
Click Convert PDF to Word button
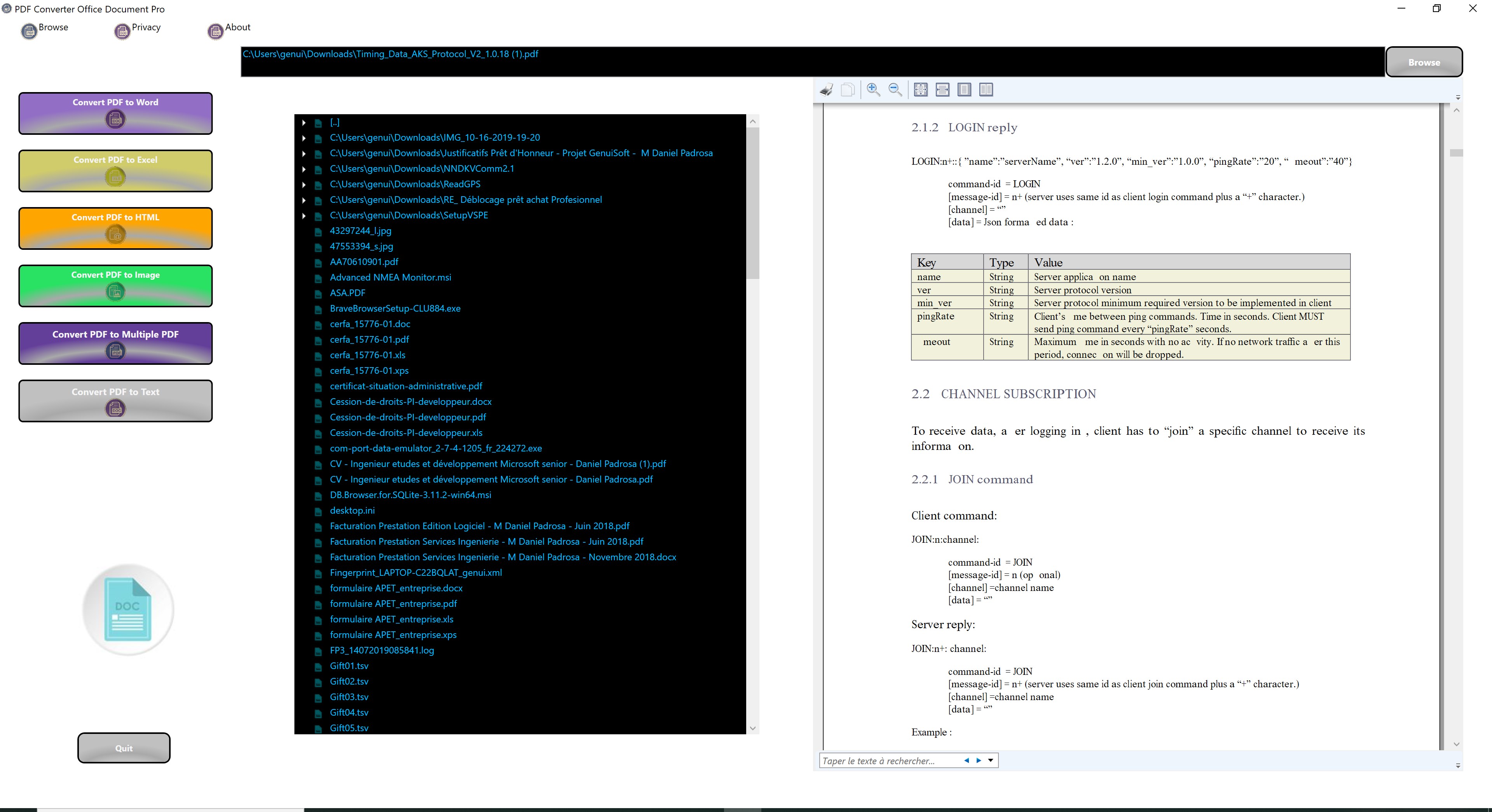click(115, 113)
